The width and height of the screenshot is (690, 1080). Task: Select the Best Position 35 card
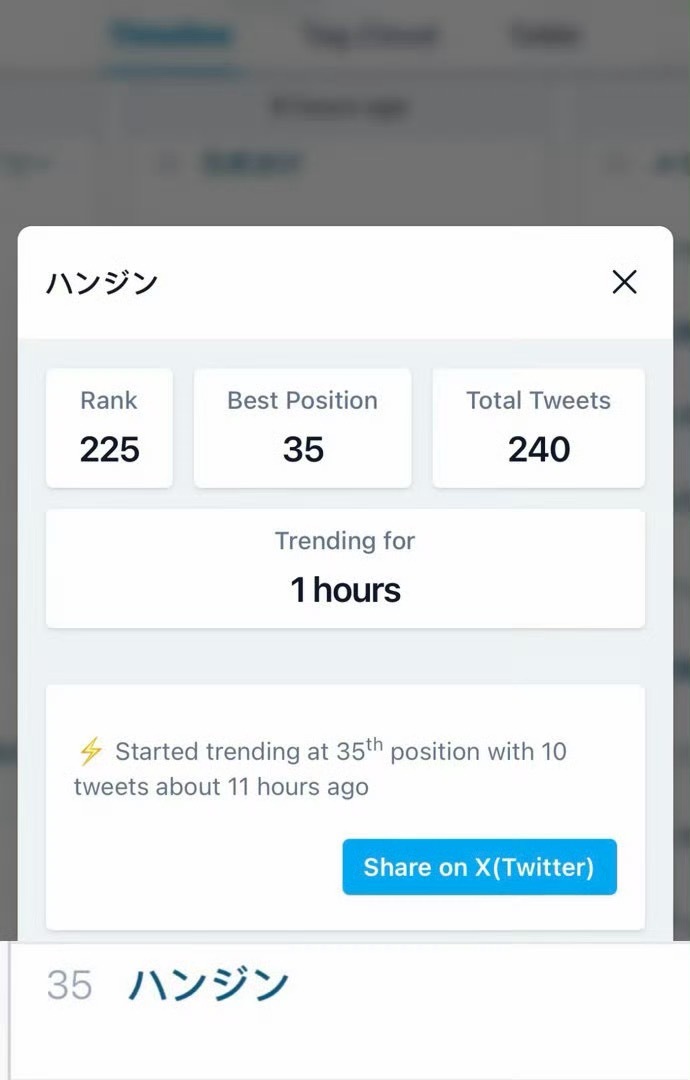tap(302, 428)
